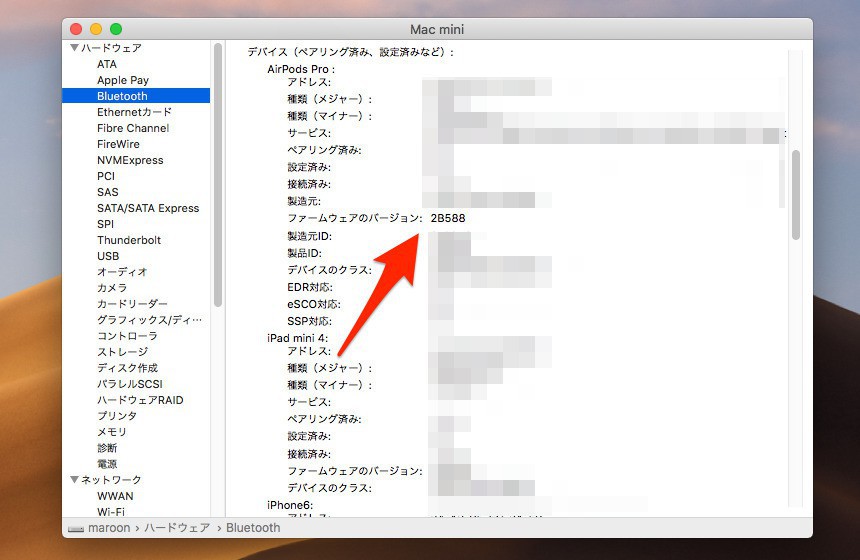
Task: Select 診断 in the sidebar
Action: (107, 448)
